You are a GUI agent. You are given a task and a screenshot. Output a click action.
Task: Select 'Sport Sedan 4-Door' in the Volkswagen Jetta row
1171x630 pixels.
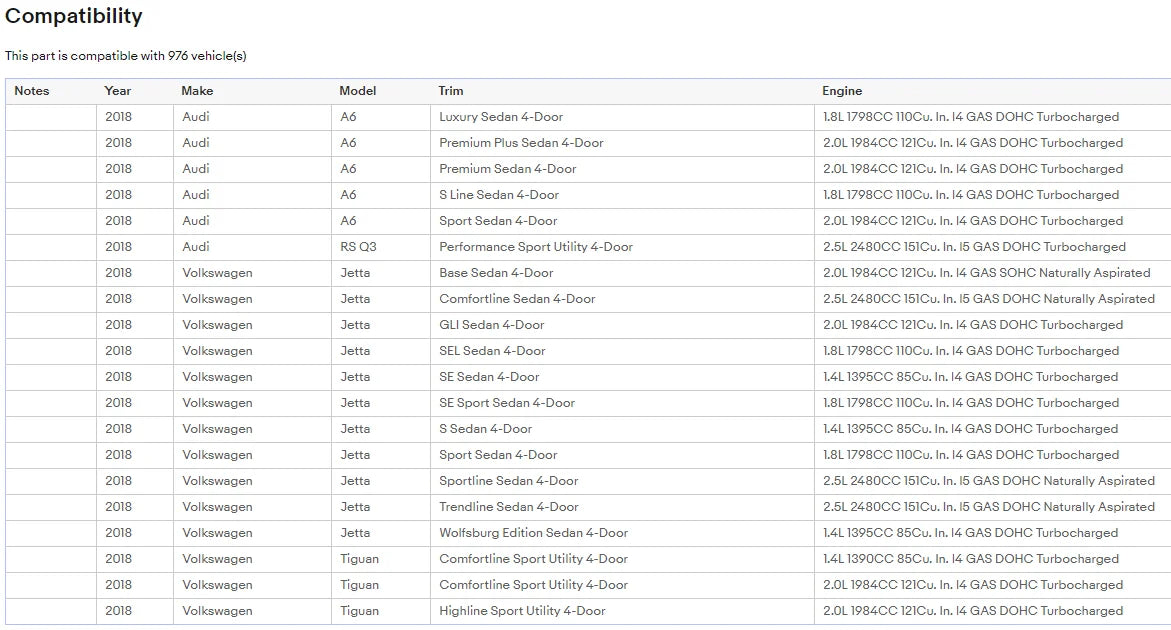tap(622, 455)
